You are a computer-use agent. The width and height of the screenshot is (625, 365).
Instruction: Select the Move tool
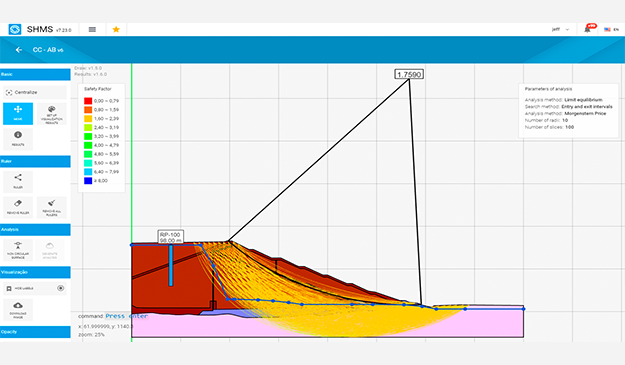(18, 114)
